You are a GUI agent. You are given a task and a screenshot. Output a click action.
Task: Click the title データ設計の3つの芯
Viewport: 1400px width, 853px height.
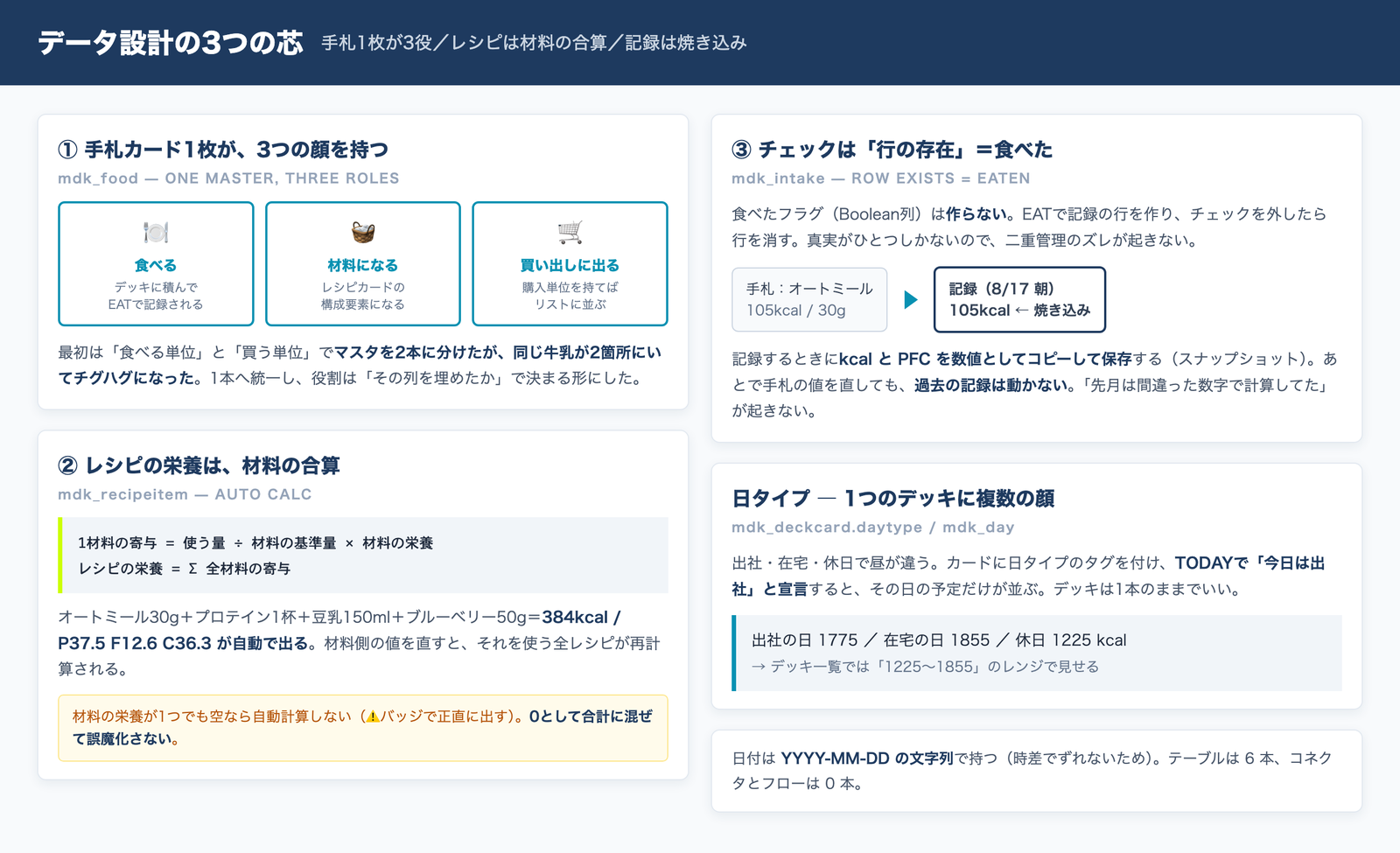171,43
